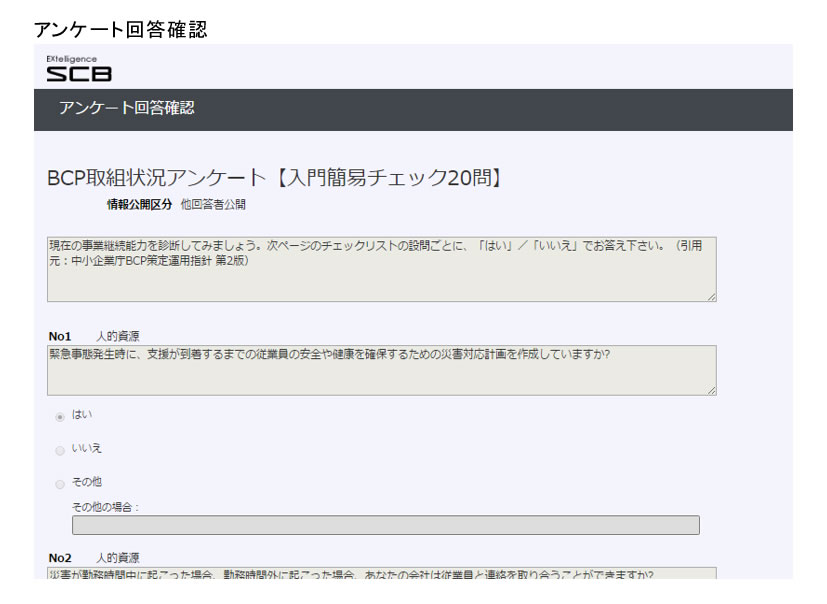Click the dark 'アンケート回答確認' header bar title
This screenshot has width=827, height=604.
point(127,108)
